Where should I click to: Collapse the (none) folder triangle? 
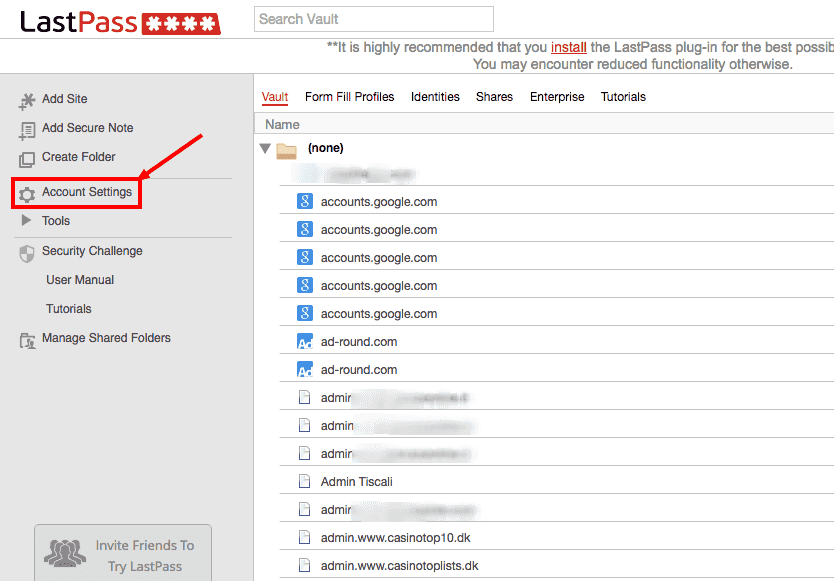265,148
